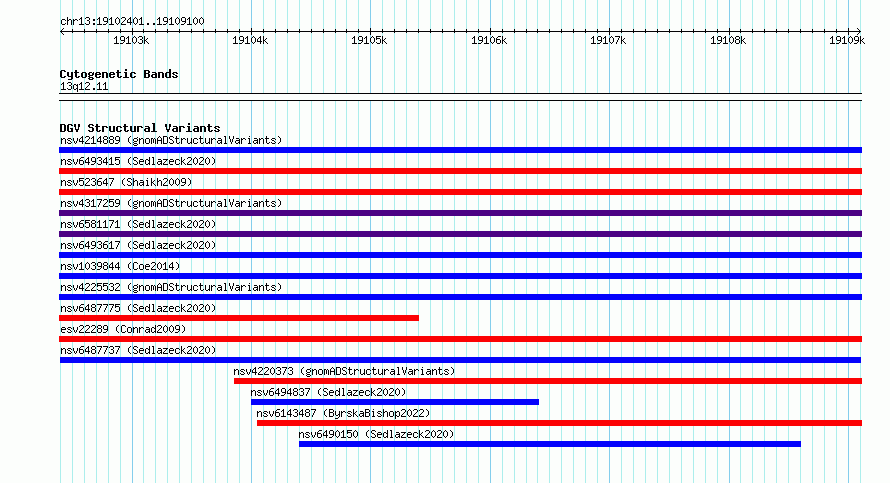This screenshot has height=483, width=890.
Task: Click the short red bar under nsv6487775
Action: [239, 318]
